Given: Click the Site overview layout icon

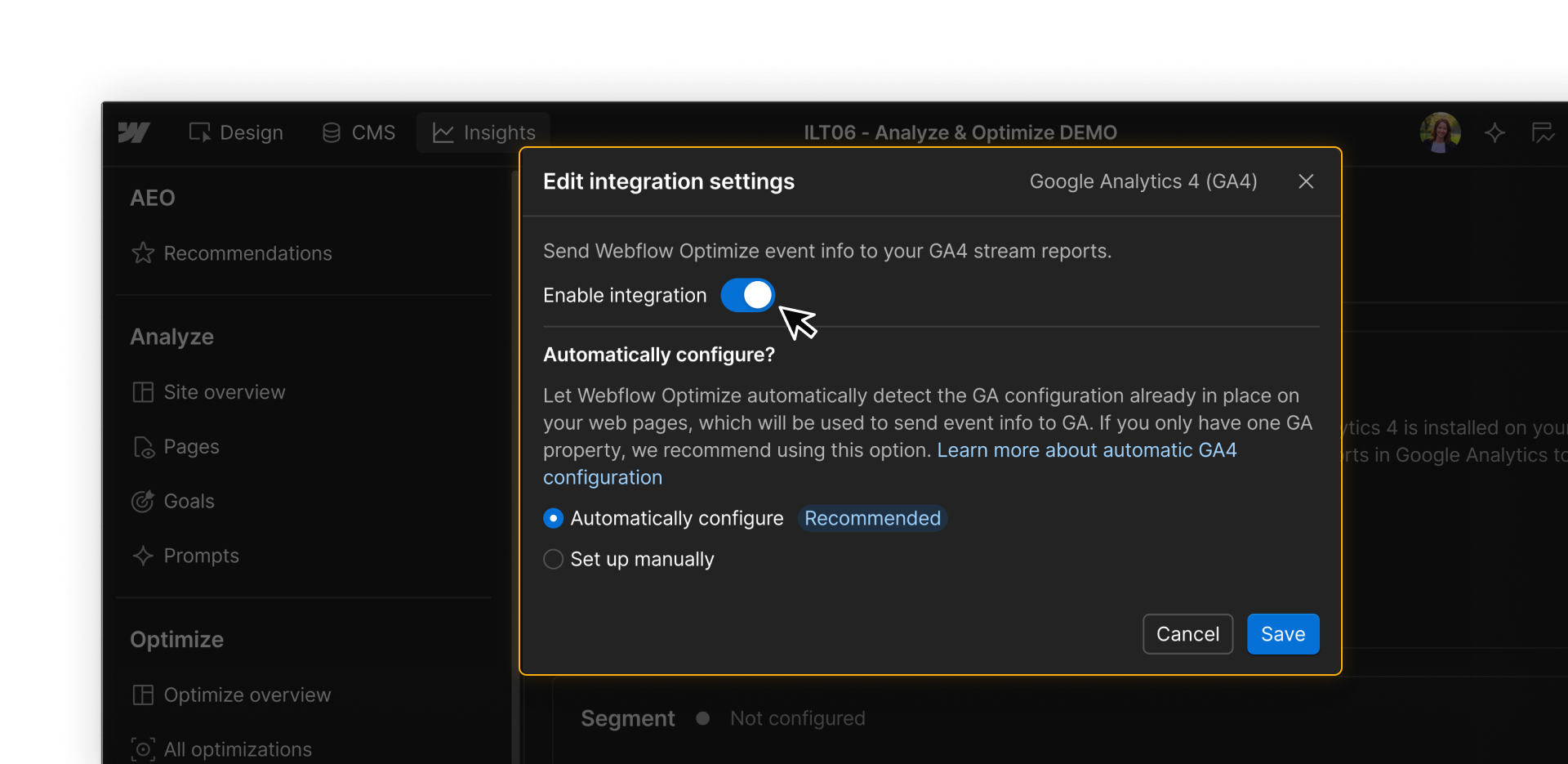Looking at the screenshot, I should 143,392.
